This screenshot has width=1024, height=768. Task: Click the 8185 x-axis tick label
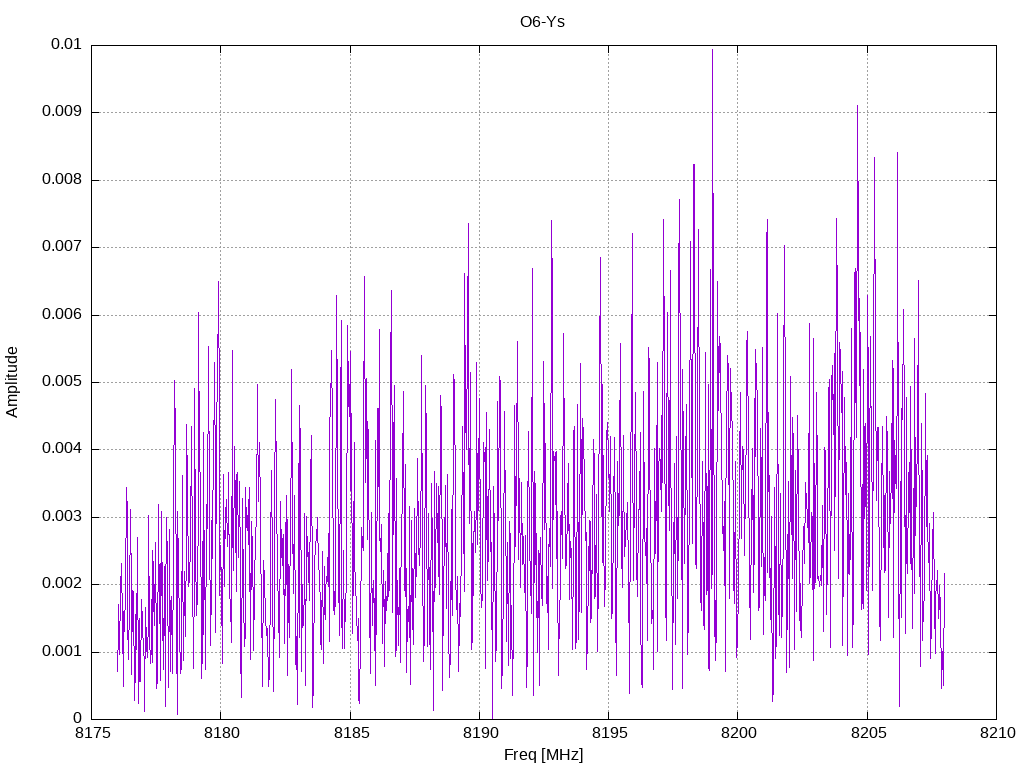pyautogui.click(x=351, y=733)
